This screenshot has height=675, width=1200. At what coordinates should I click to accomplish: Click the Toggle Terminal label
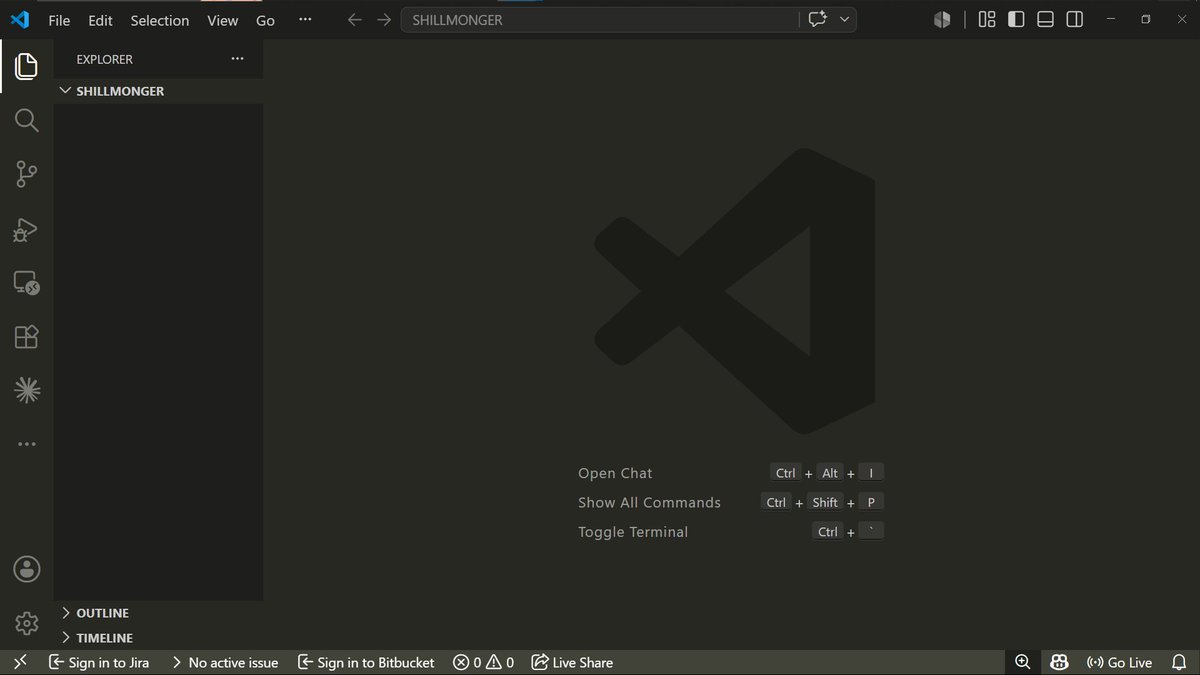pyautogui.click(x=633, y=532)
